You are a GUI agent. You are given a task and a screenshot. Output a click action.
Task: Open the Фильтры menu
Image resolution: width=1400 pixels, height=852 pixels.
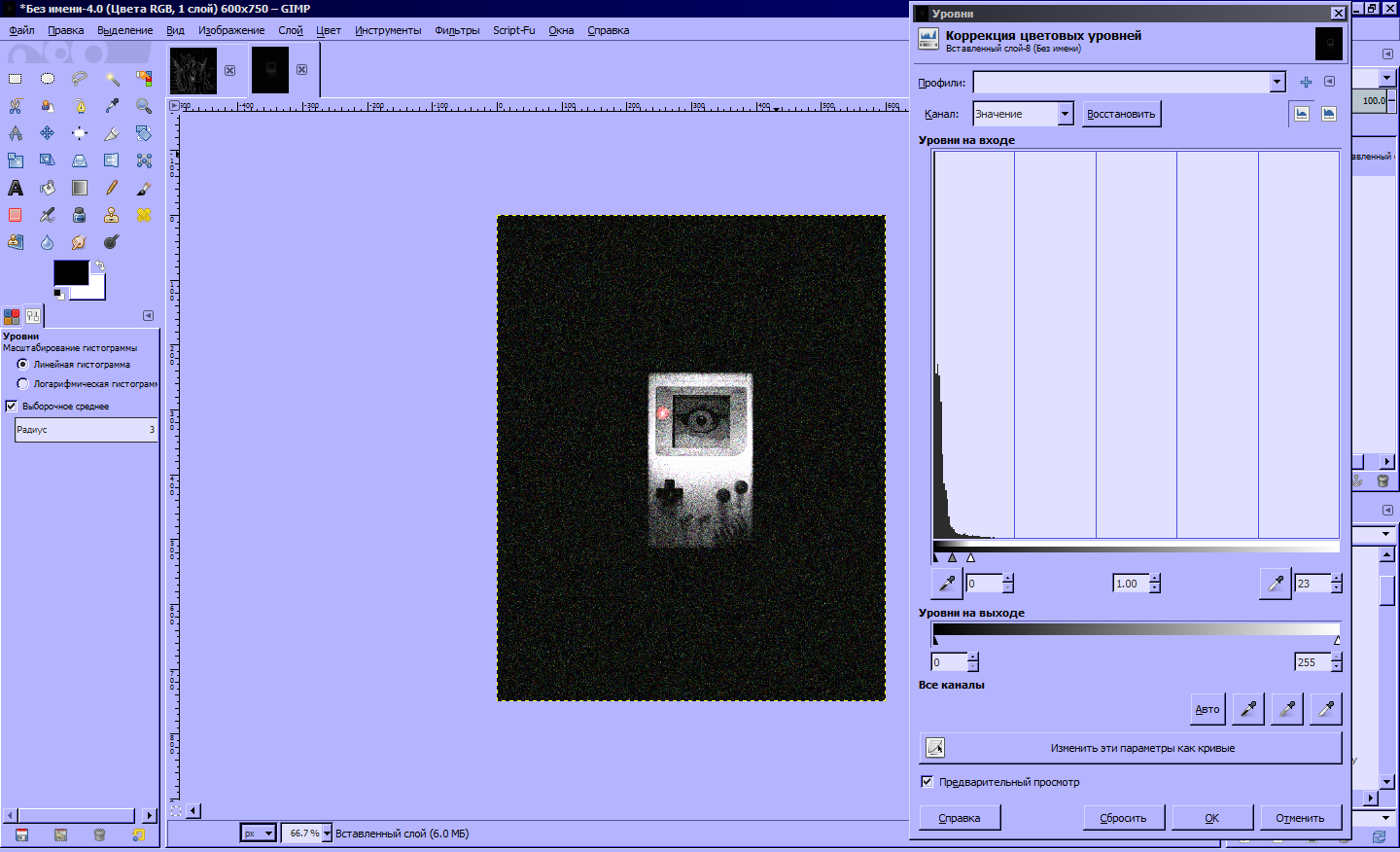click(457, 30)
